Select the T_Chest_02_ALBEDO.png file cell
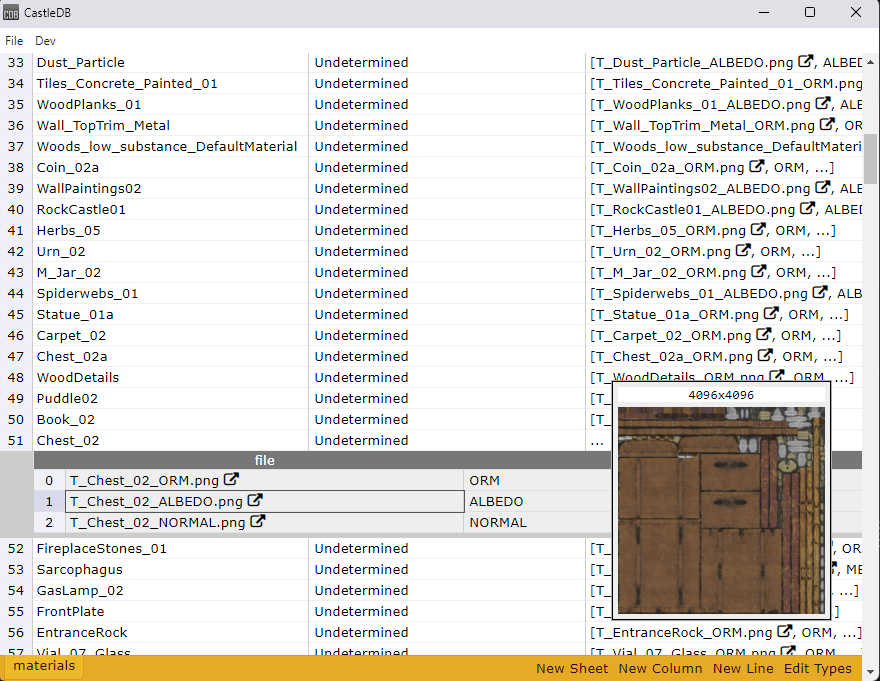Viewport: 880px width, 681px height. (265, 501)
